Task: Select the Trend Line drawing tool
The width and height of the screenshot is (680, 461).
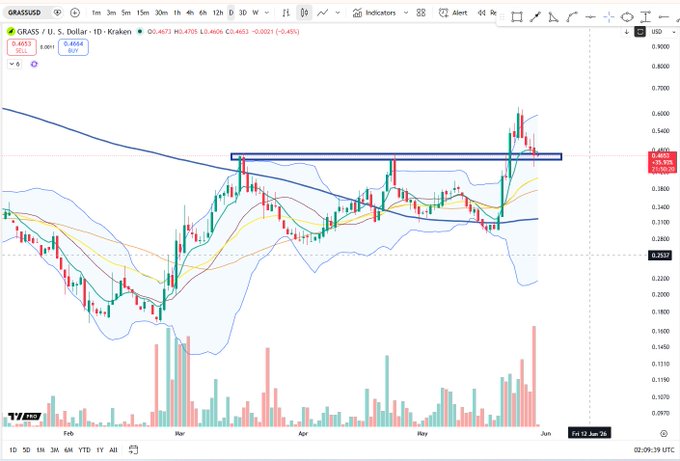Action: [535, 17]
